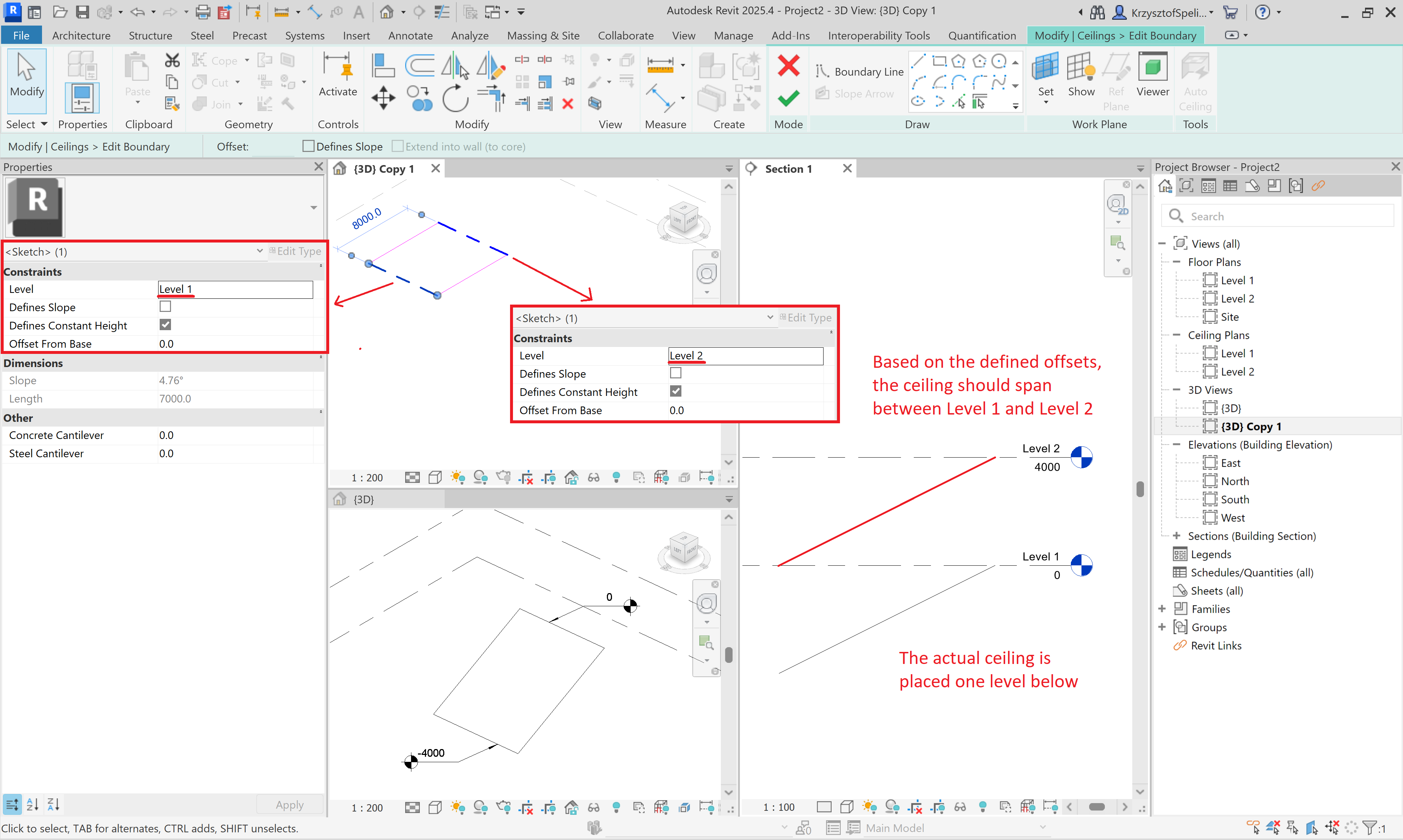Choose the Rectangle draw tool
This screenshot has width=1403, height=840.
click(939, 61)
